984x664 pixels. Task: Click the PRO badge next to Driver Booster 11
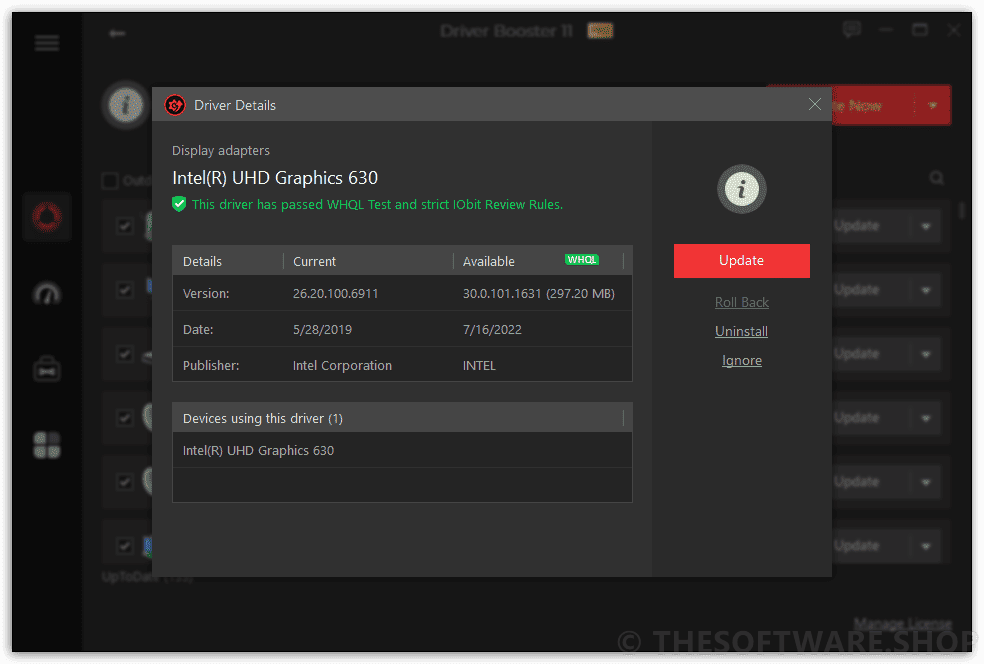coord(600,31)
